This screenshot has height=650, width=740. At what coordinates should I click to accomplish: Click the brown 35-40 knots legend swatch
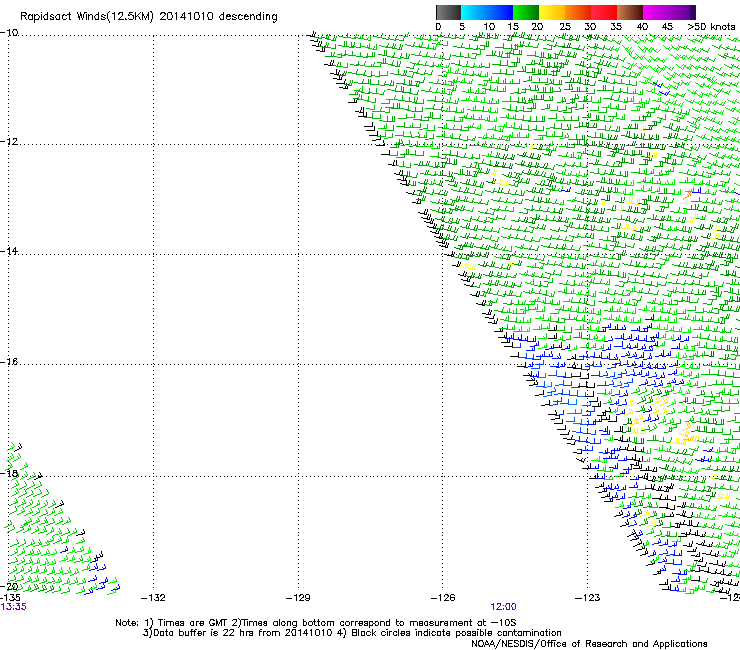tap(630, 12)
